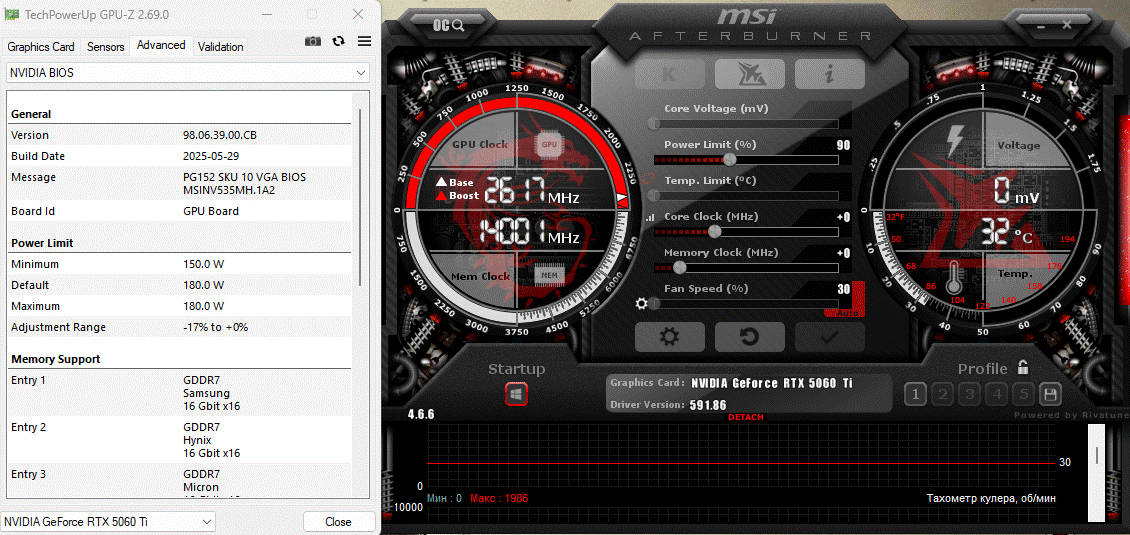1130x535 pixels.
Task: Click the Power Limit value 90
Action: point(843,145)
